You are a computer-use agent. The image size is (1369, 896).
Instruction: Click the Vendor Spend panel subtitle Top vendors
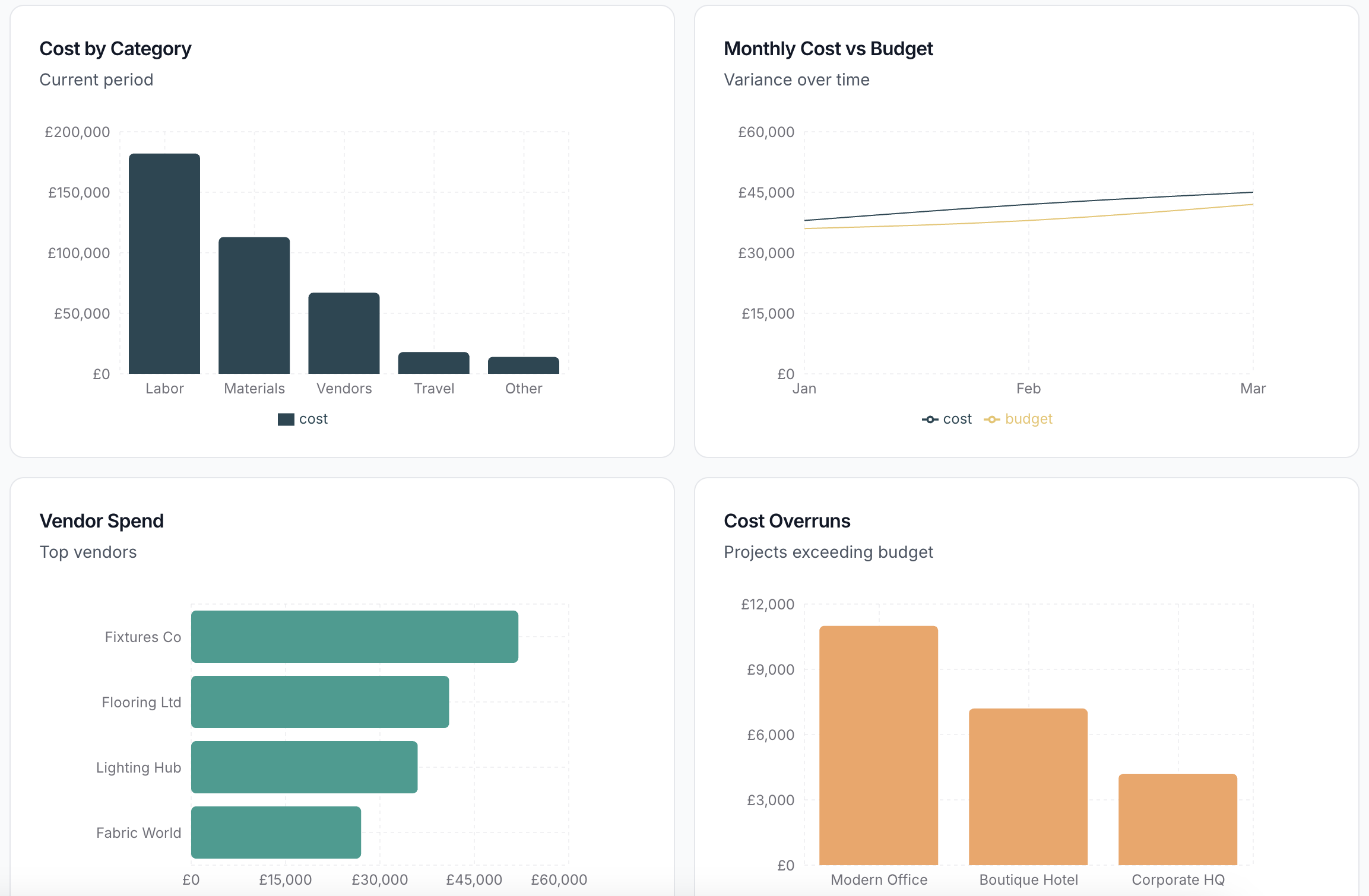pyautogui.click(x=88, y=552)
